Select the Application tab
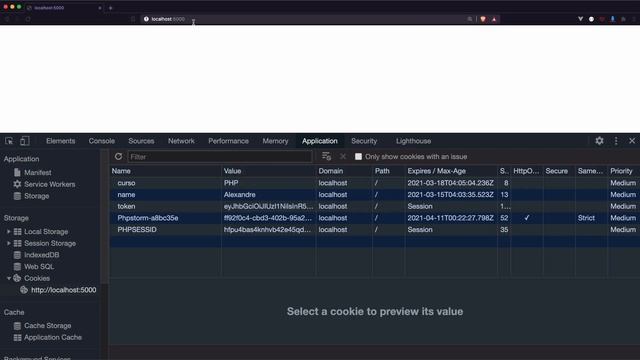Image resolution: width=640 pixels, height=360 pixels. coord(320,141)
